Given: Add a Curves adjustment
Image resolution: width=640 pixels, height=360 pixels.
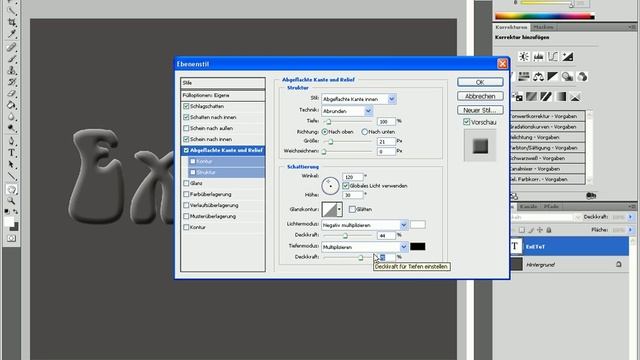Looking at the screenshot, I should tap(553, 57).
